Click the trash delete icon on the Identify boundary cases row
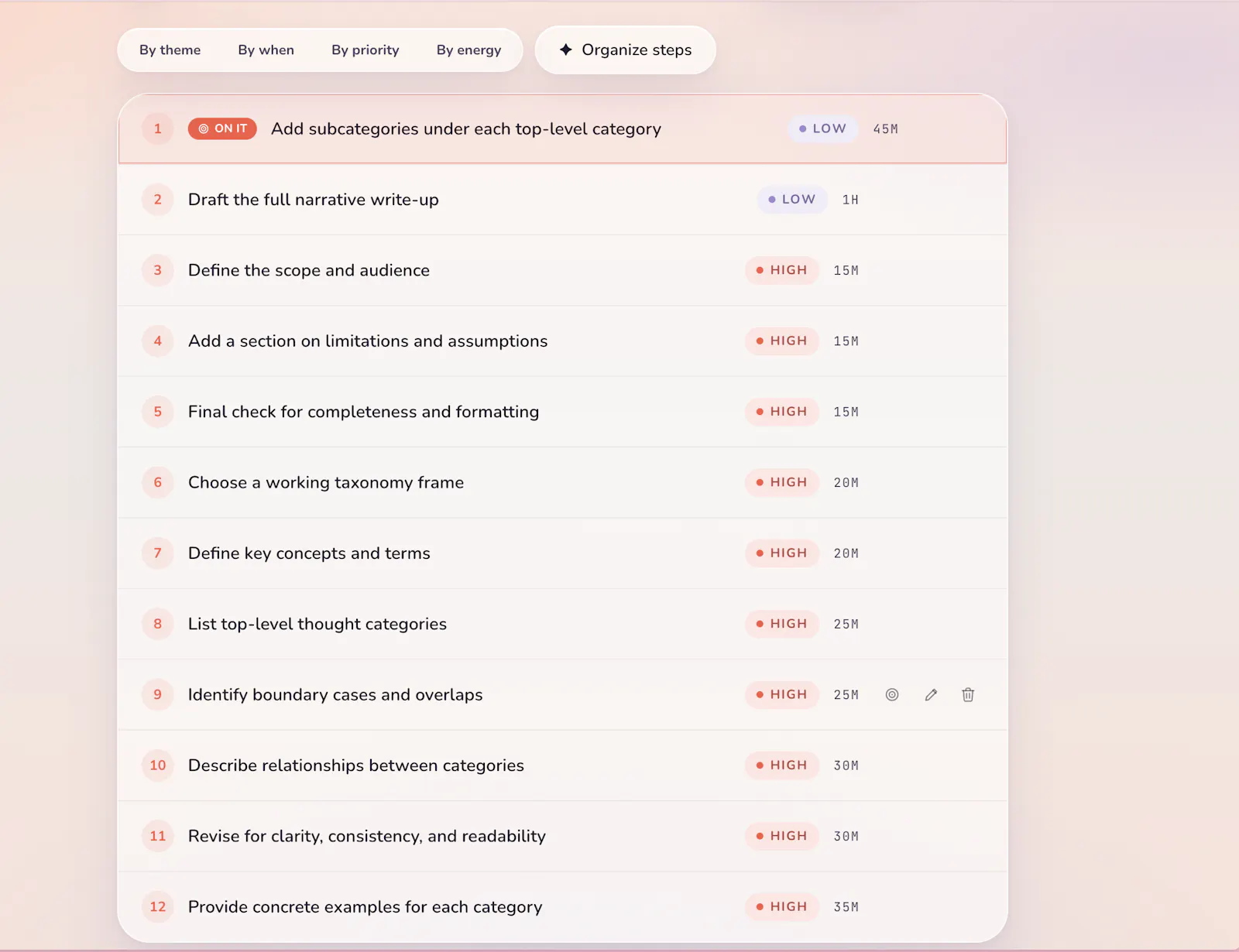 click(968, 695)
